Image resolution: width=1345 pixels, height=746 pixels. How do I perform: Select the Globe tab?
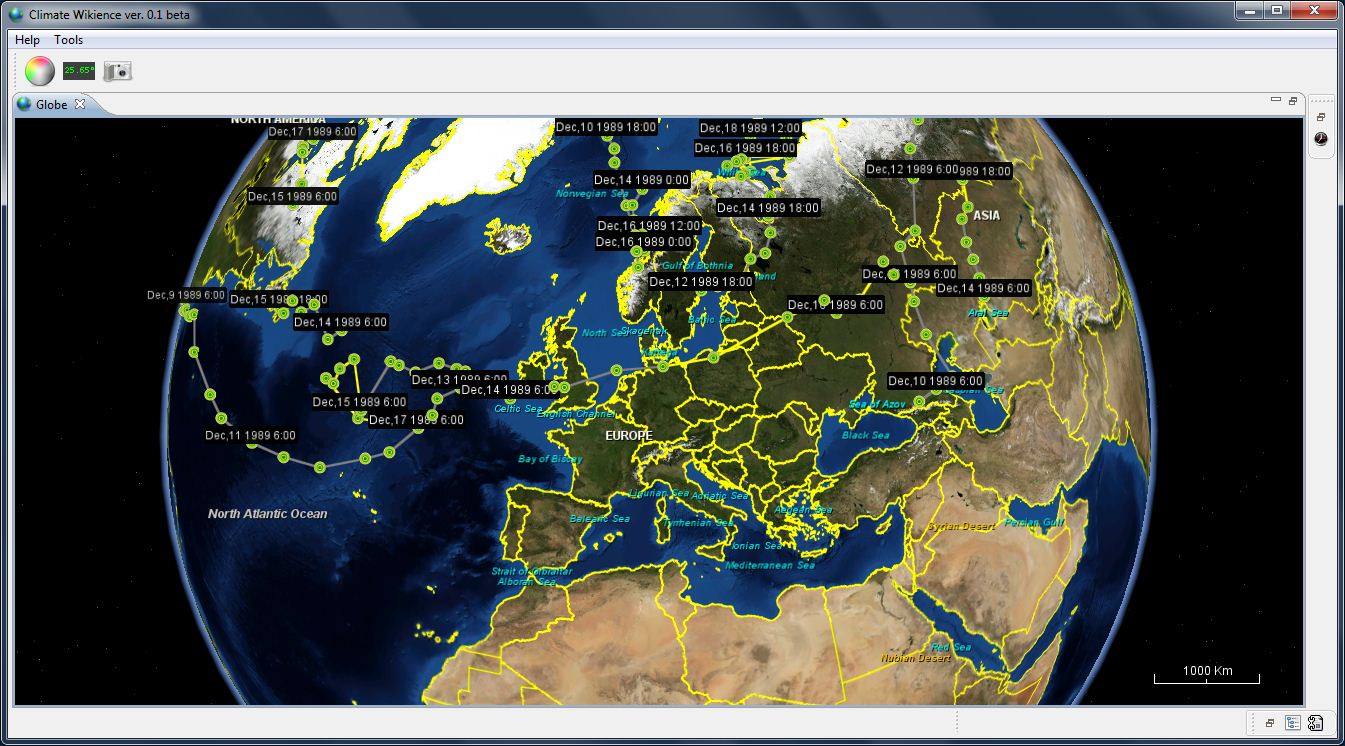coord(52,104)
